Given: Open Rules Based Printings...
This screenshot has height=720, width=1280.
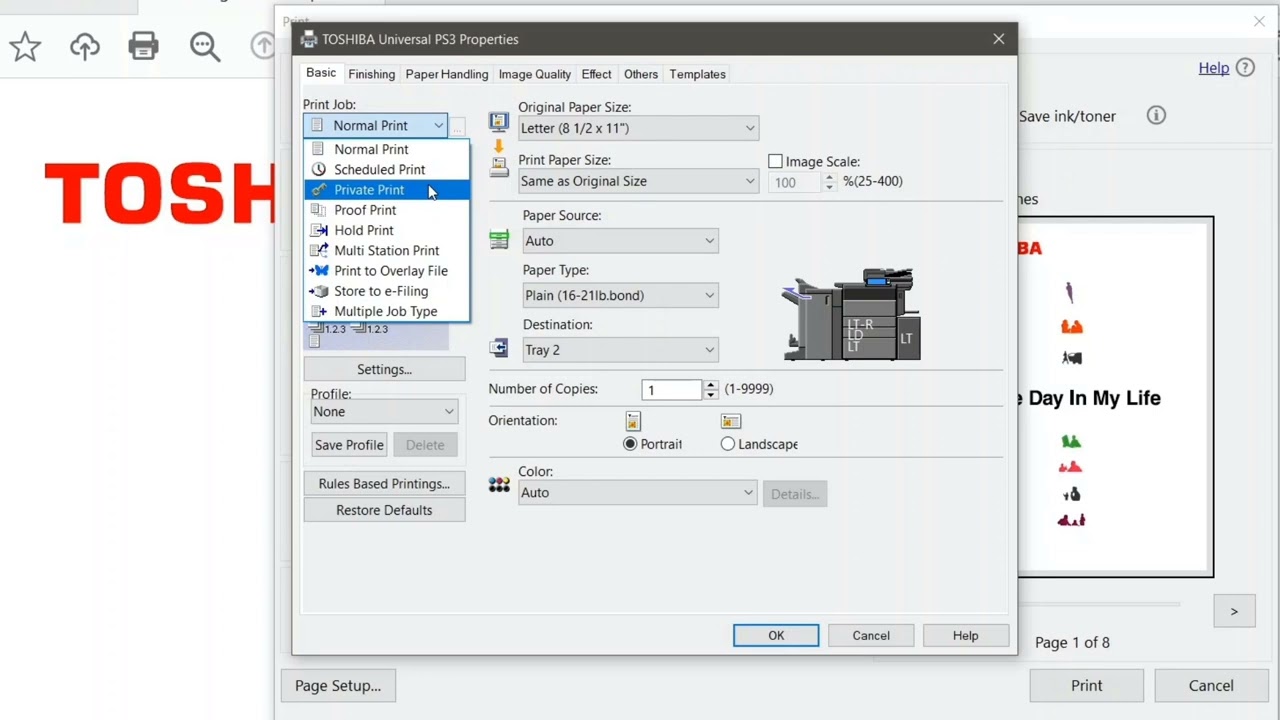Looking at the screenshot, I should [x=384, y=484].
